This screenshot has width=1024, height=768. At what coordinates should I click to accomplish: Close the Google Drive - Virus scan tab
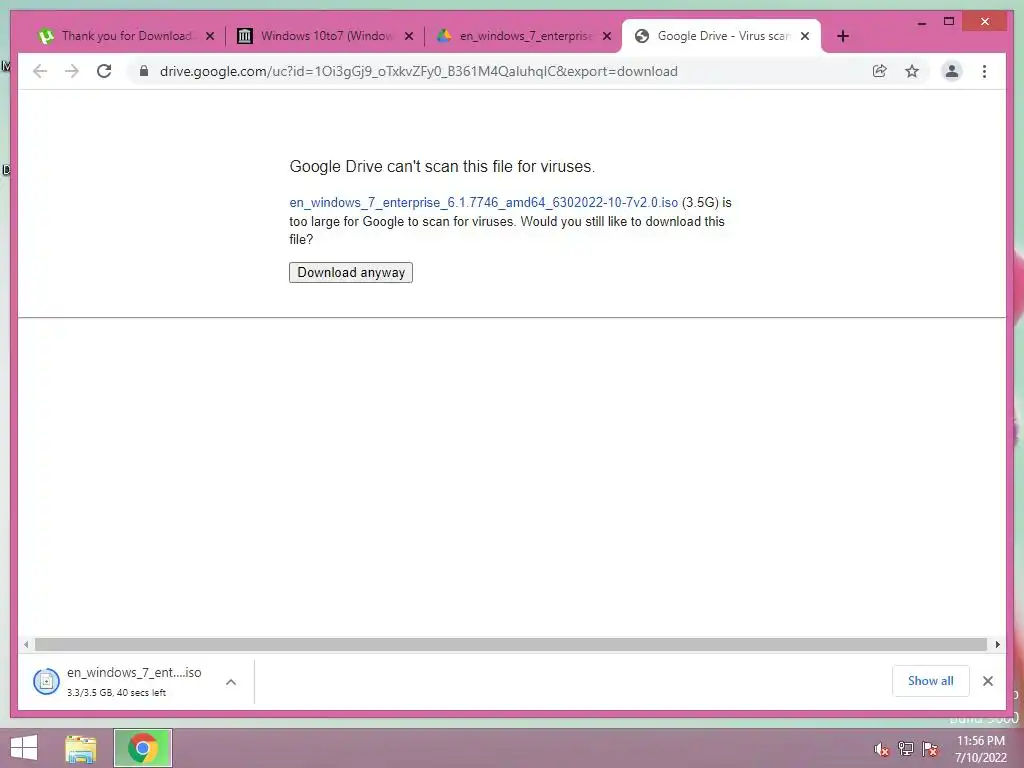805,36
